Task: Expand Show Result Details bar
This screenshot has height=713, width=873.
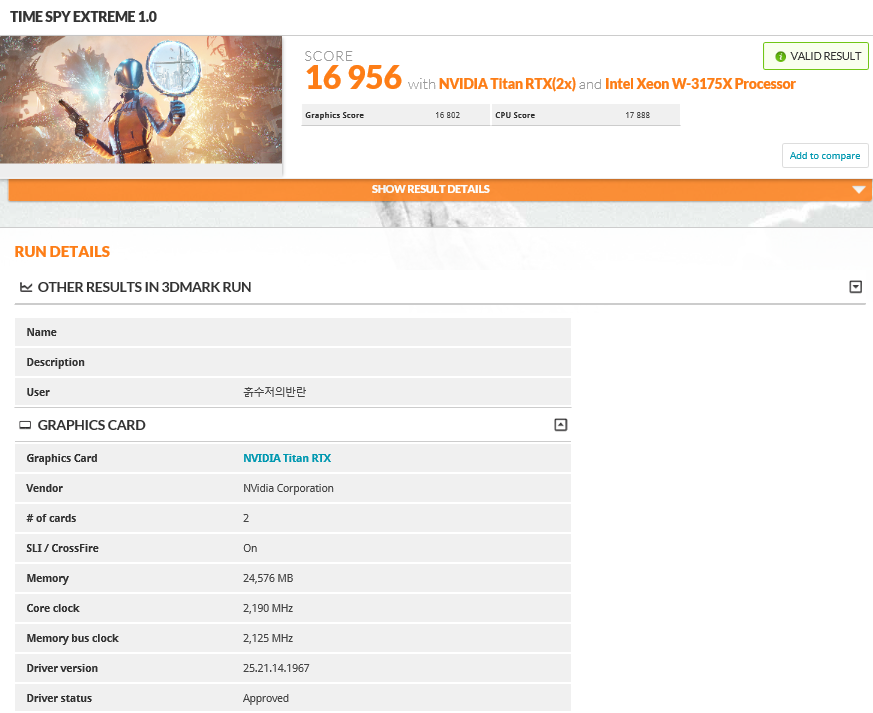Action: click(440, 189)
